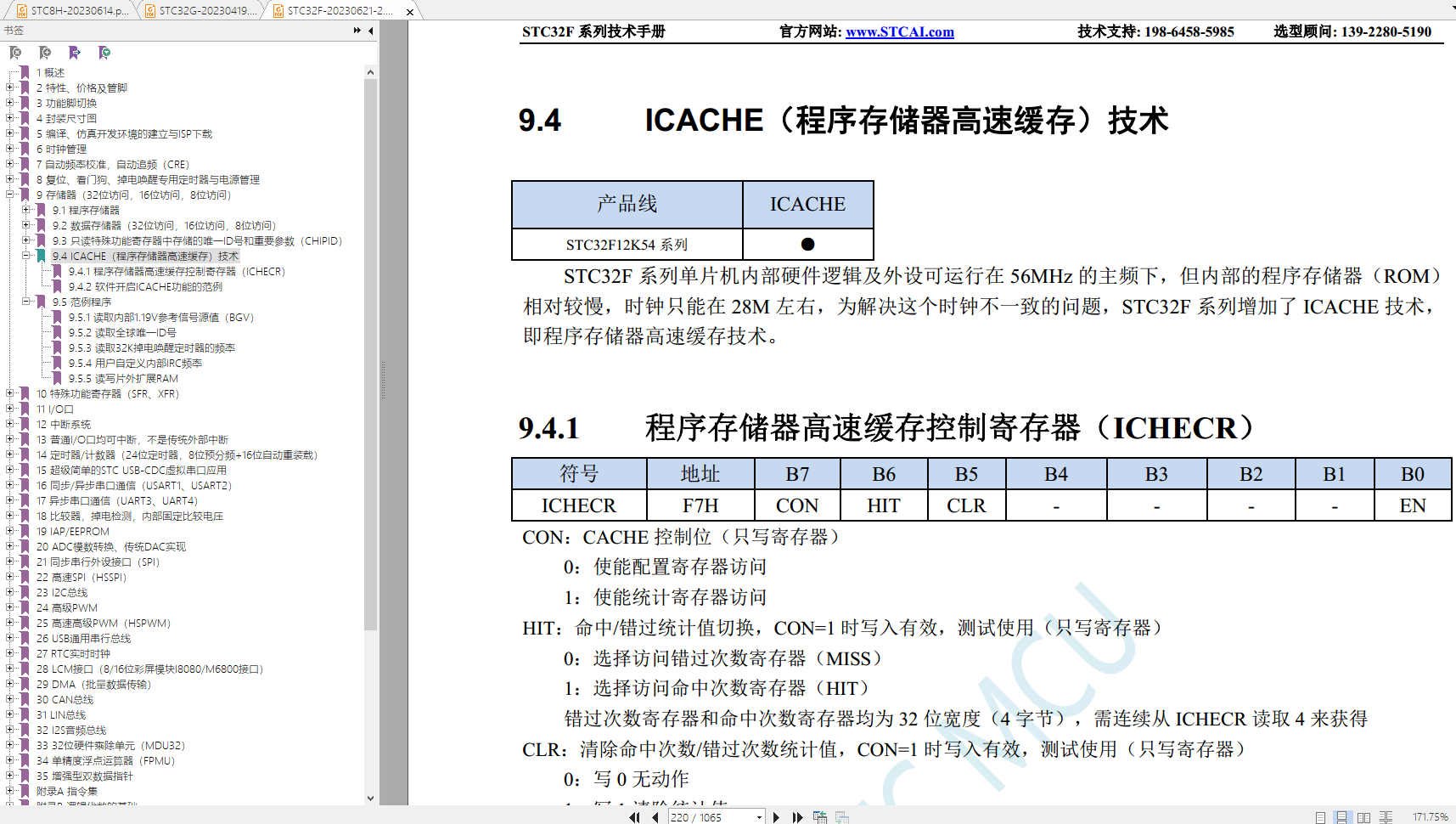
Task: Go to last page icon
Action: click(797, 817)
